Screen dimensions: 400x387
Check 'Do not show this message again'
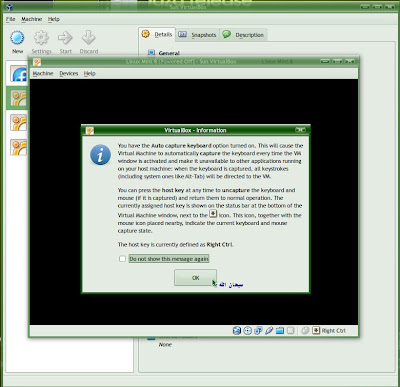tap(122, 259)
